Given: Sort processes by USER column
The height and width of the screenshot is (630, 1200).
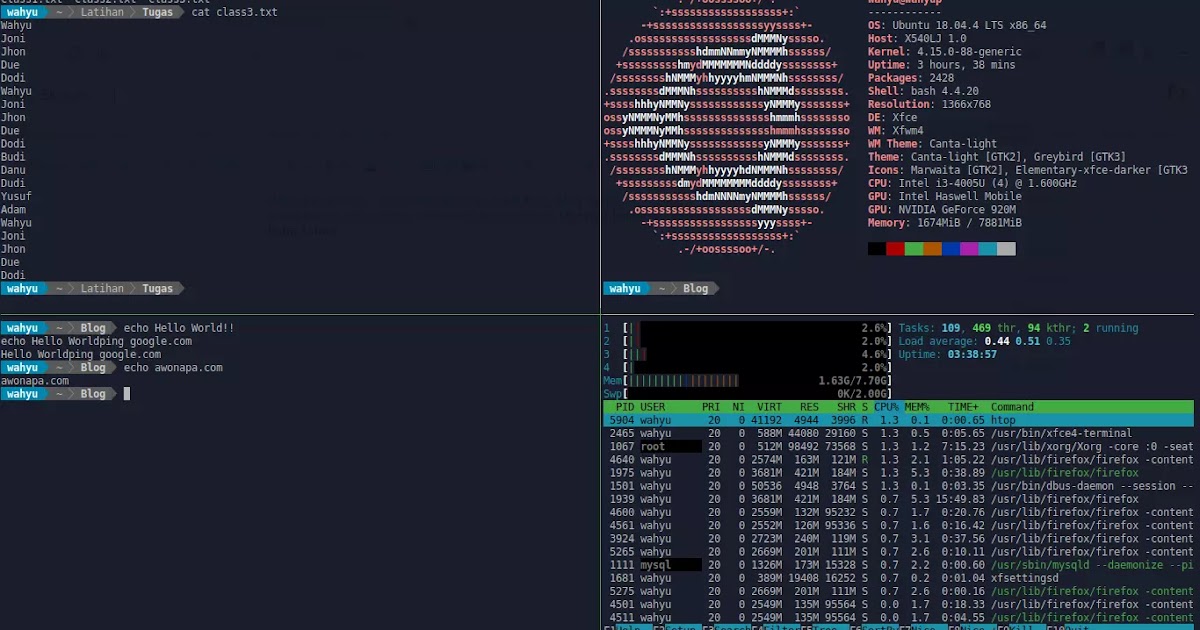Looking at the screenshot, I should pos(652,407).
